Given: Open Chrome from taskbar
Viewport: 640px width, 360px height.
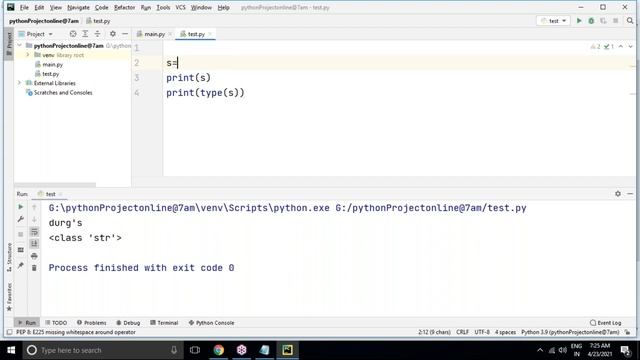Looking at the screenshot, I should tap(218, 350).
